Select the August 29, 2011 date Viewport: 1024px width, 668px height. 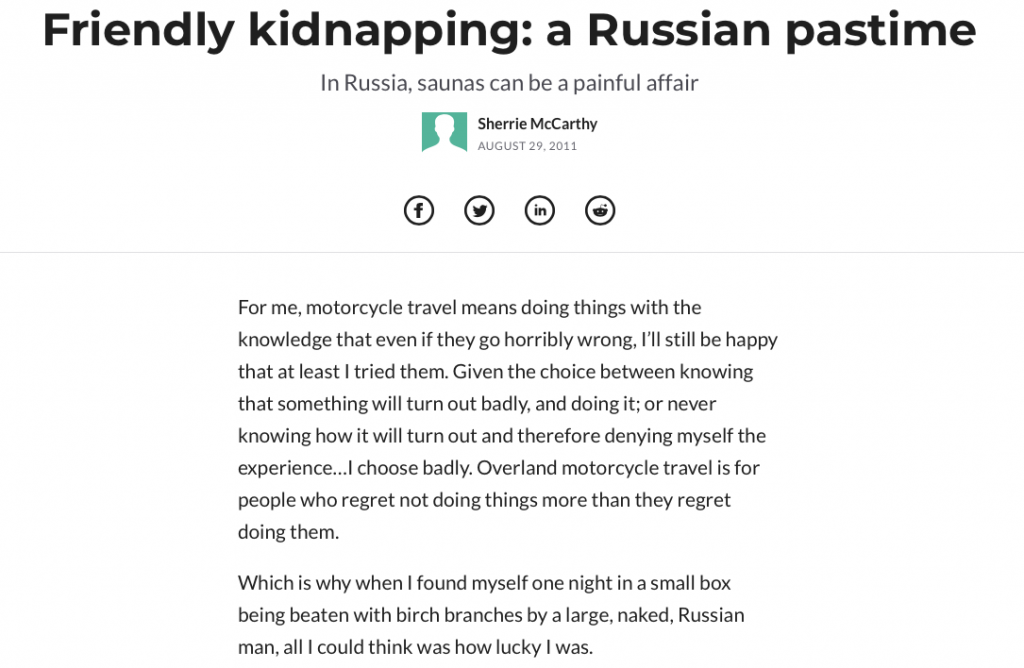click(x=527, y=146)
